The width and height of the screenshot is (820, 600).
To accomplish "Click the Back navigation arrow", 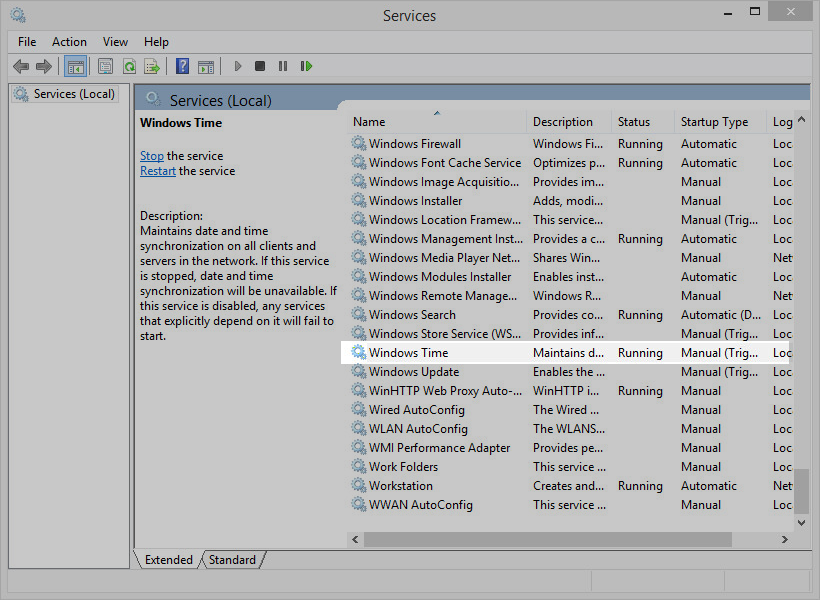I will [x=21, y=66].
